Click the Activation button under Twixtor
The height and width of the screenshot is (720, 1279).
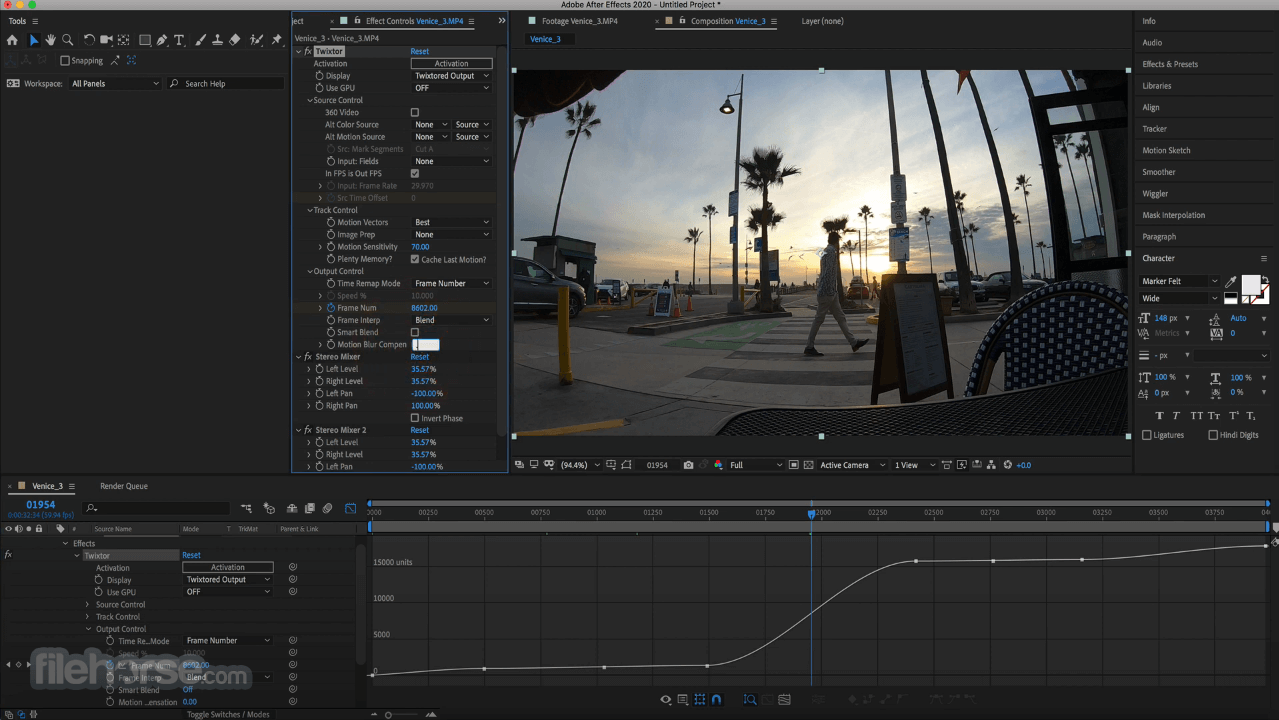click(451, 63)
